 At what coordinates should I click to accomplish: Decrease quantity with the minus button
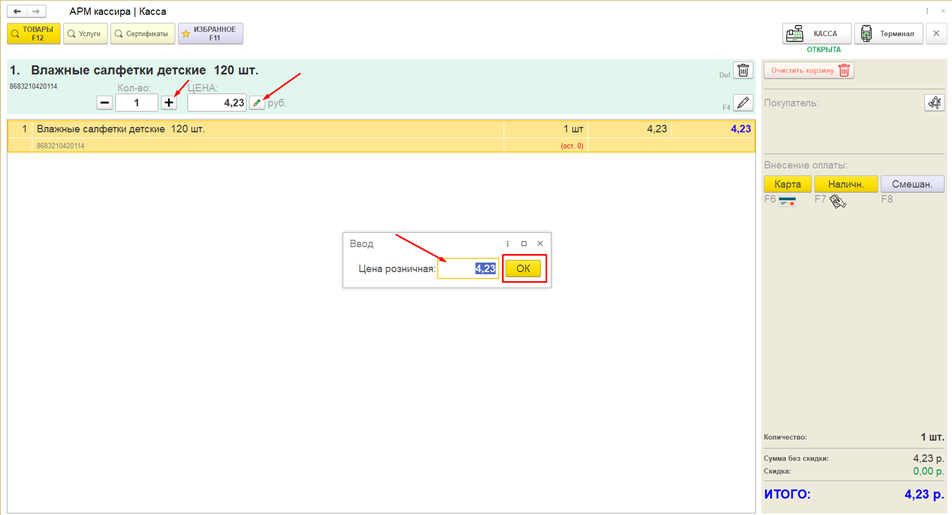coord(104,103)
